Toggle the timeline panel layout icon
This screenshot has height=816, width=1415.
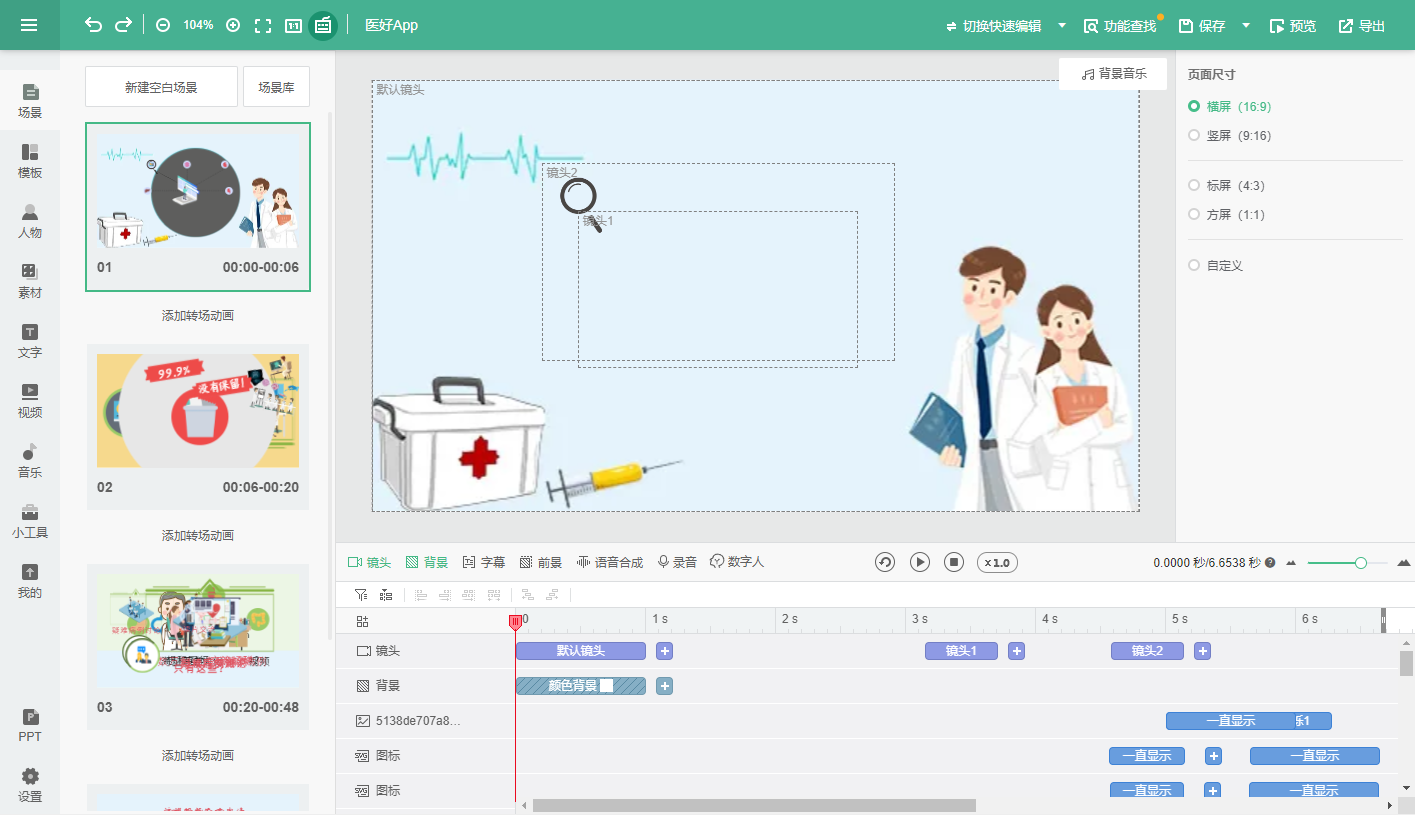tap(323, 25)
